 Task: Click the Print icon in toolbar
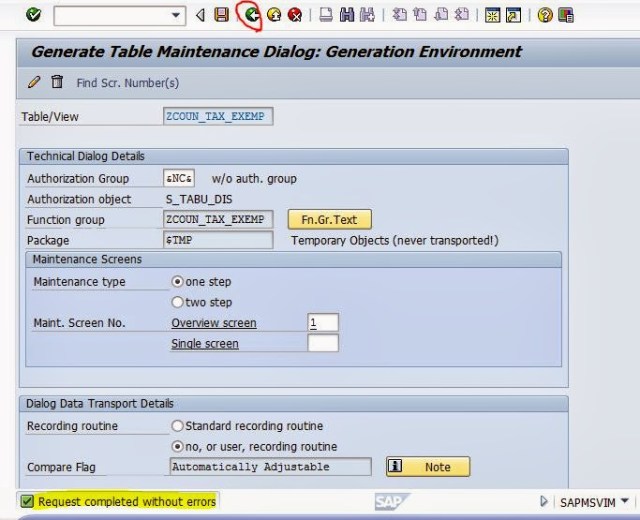click(326, 15)
